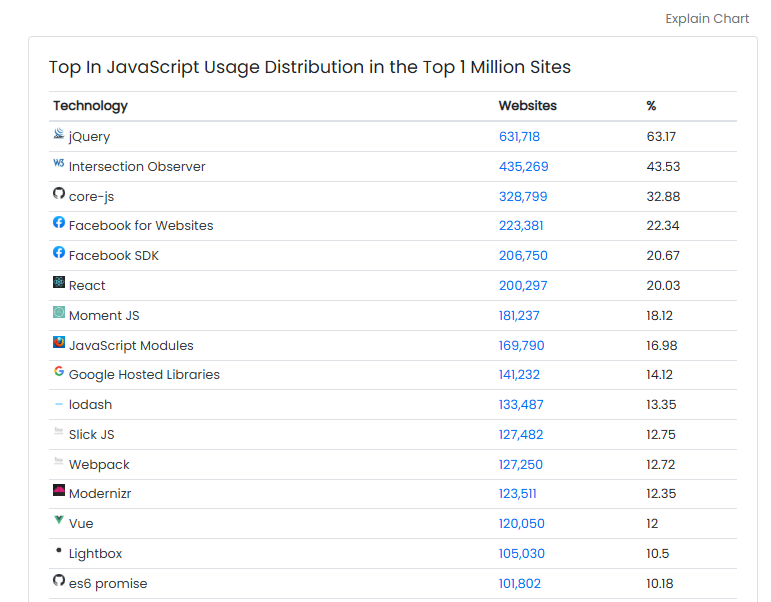Click the chart title heading text
The height and width of the screenshot is (602, 771).
pyautogui.click(x=310, y=67)
